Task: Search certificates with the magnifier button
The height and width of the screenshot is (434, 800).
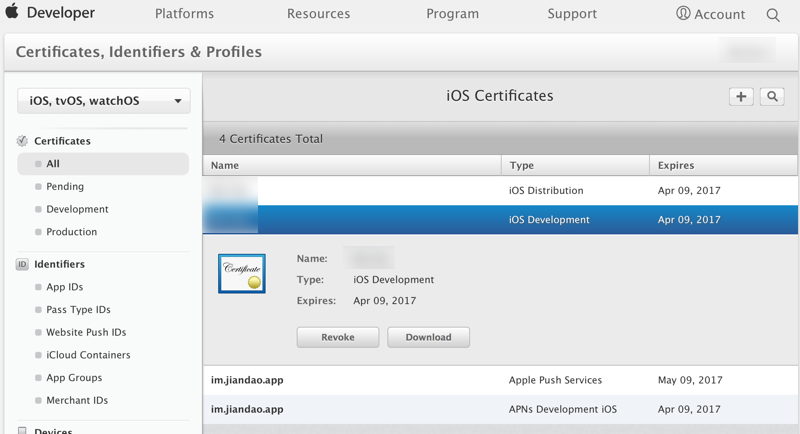Action: (772, 97)
